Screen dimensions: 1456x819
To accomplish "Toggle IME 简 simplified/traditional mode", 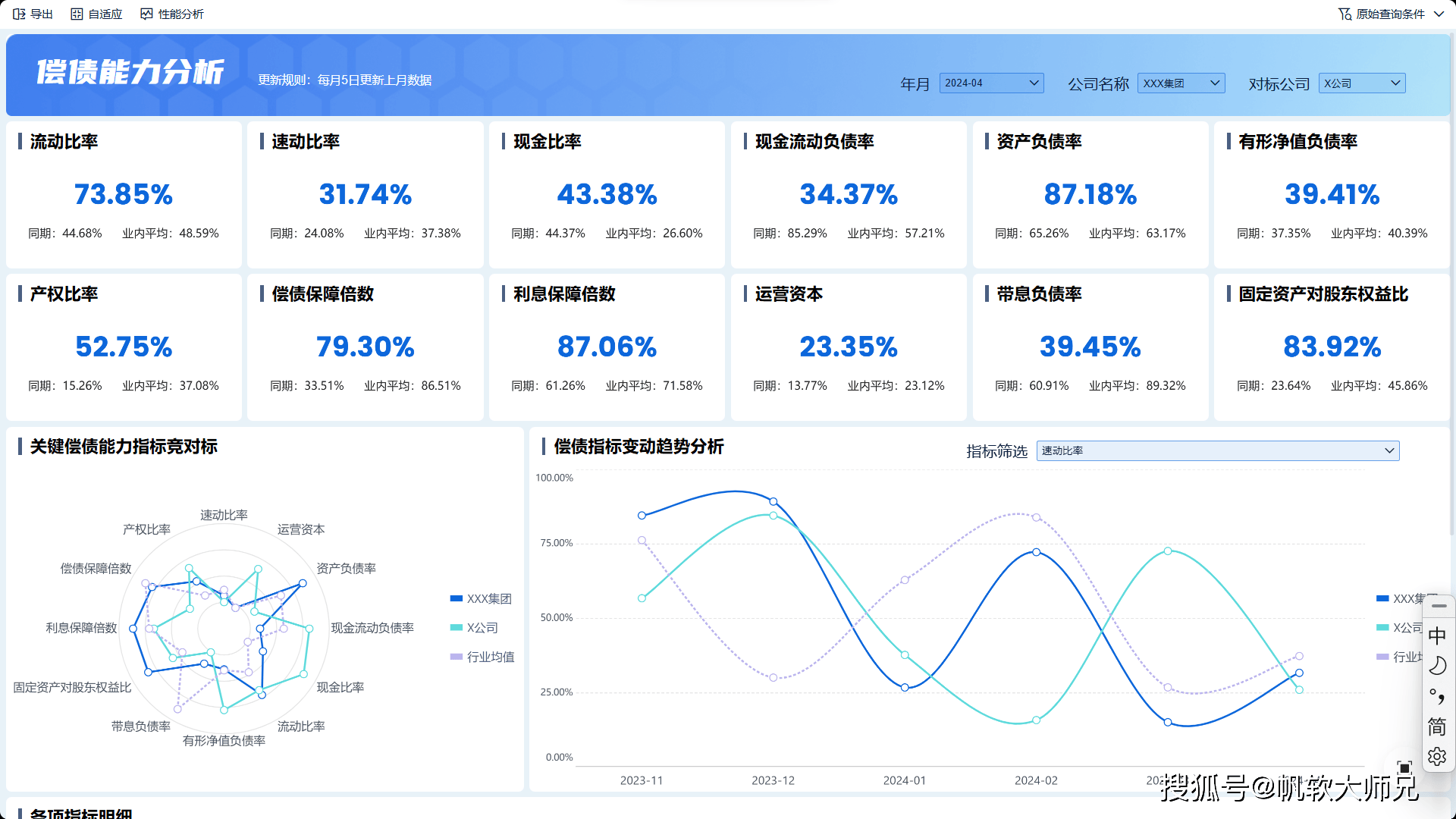I will pos(1437,726).
